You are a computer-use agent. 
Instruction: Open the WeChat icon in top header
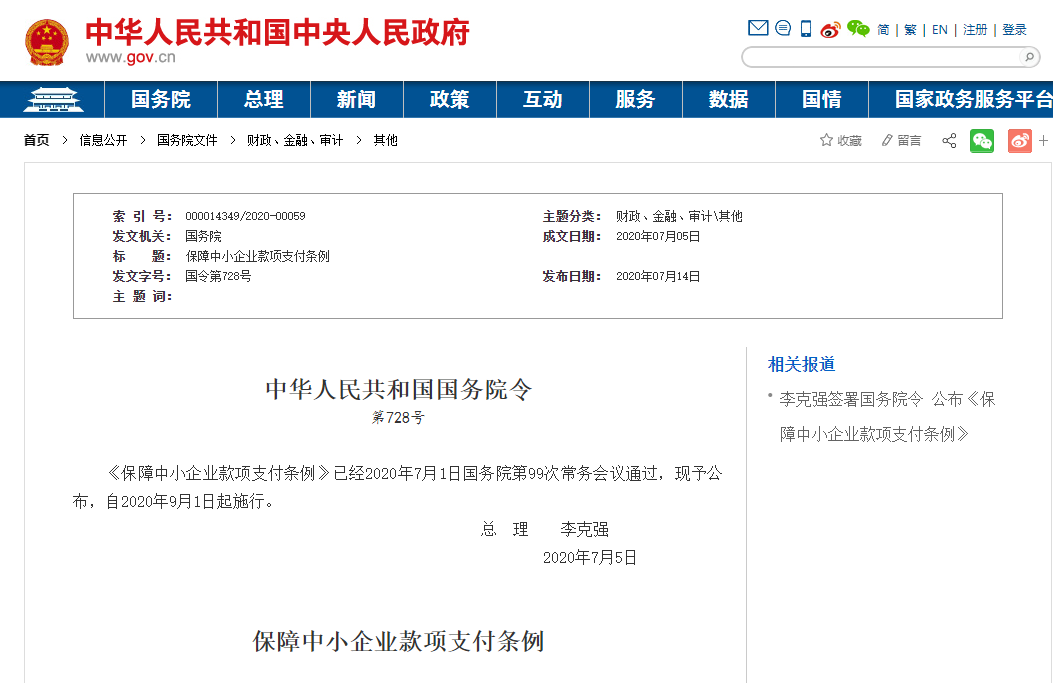[858, 29]
